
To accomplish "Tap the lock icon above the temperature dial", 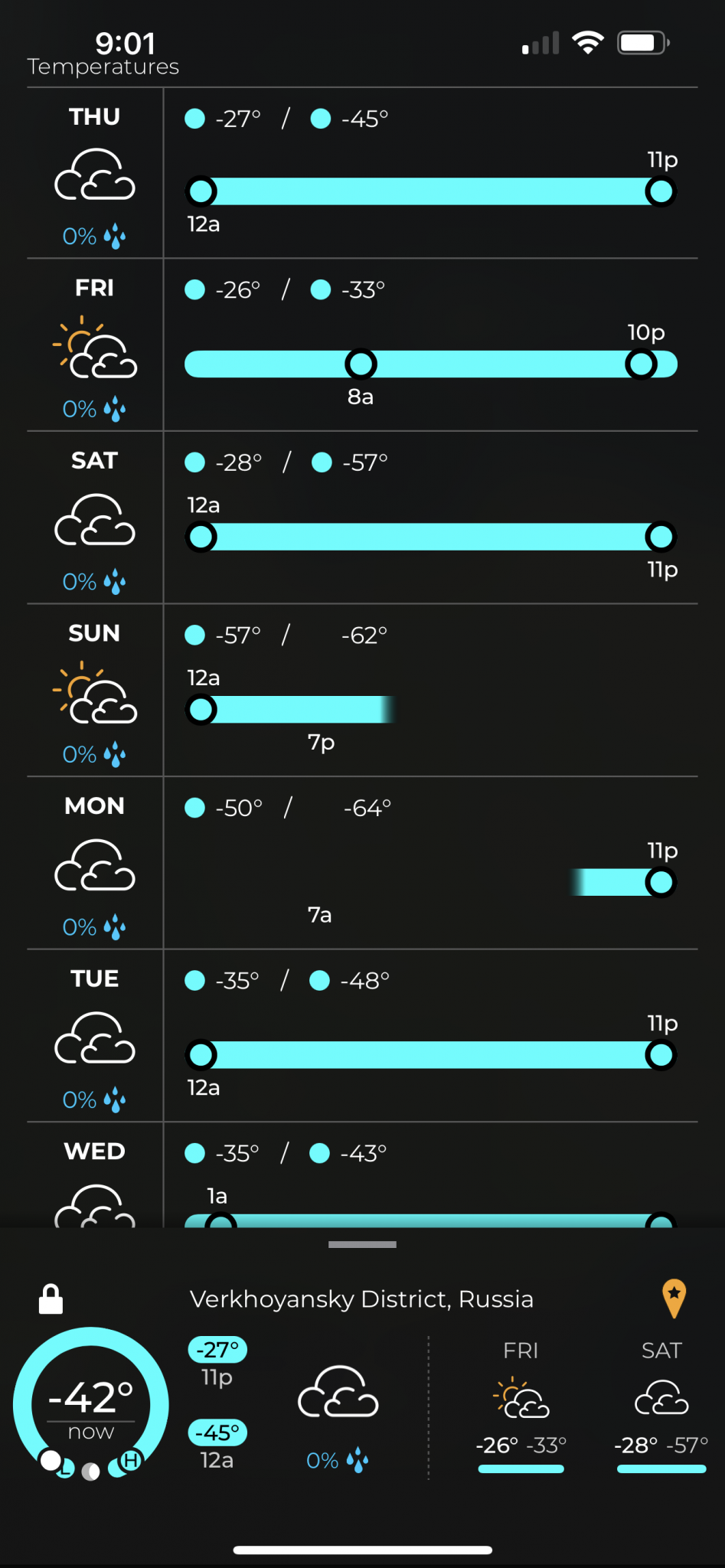I will 51,1299.
